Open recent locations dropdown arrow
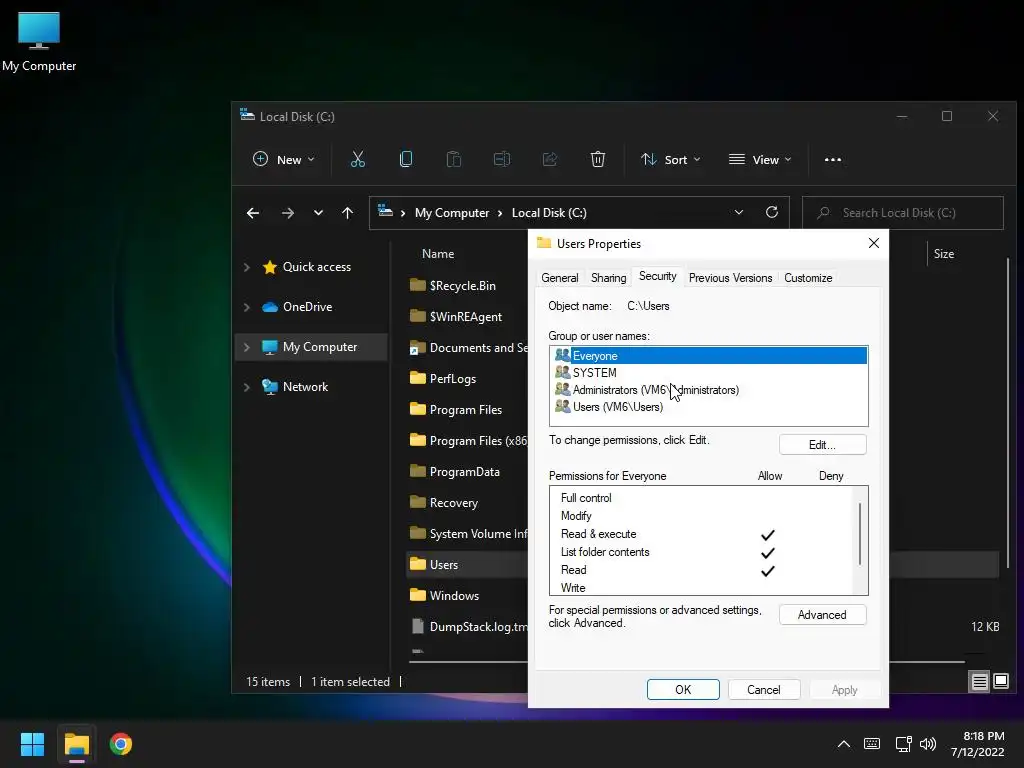Viewport: 1024px width, 768px height. click(318, 213)
